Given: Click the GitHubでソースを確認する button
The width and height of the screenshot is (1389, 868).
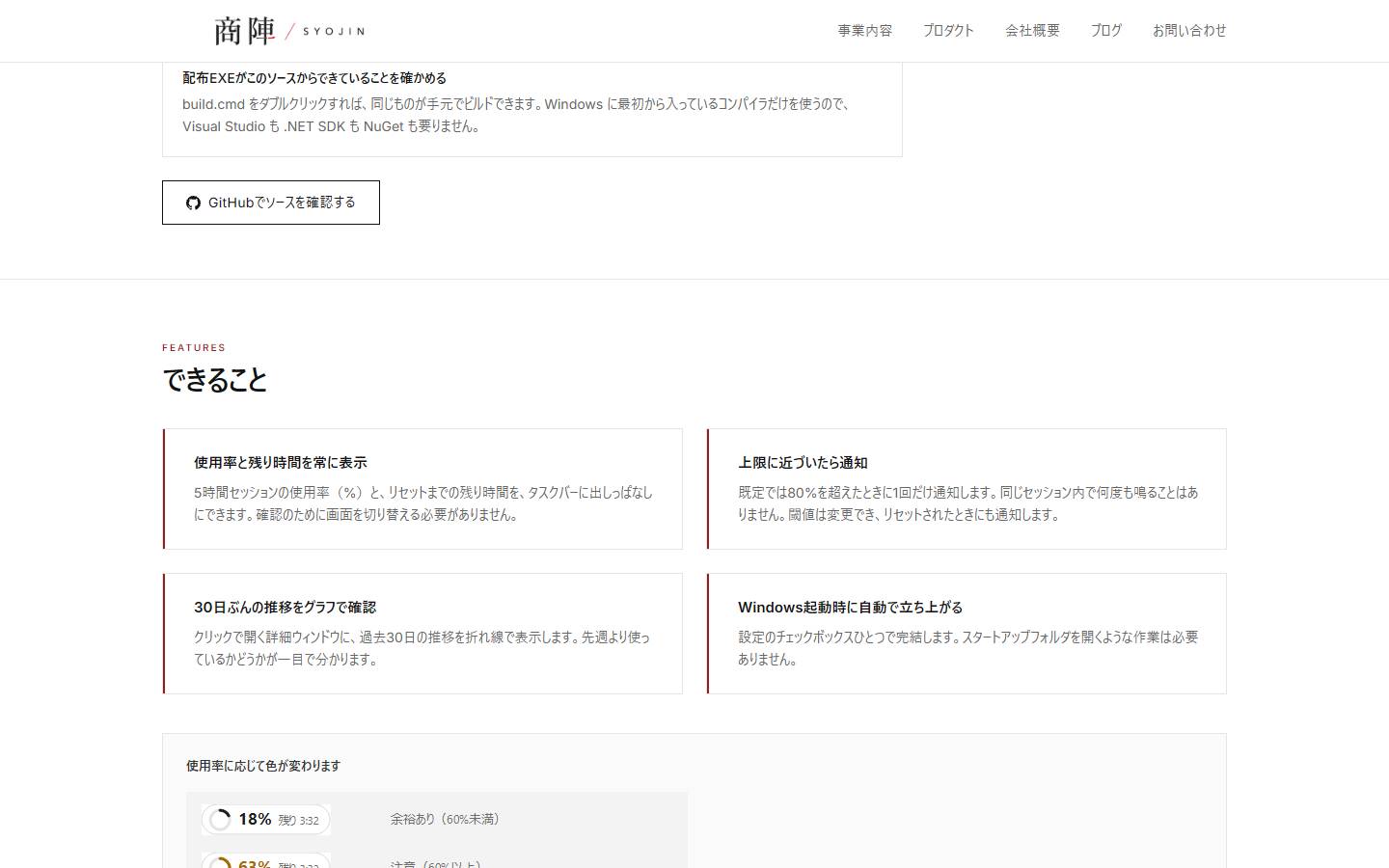Looking at the screenshot, I should point(271,203).
